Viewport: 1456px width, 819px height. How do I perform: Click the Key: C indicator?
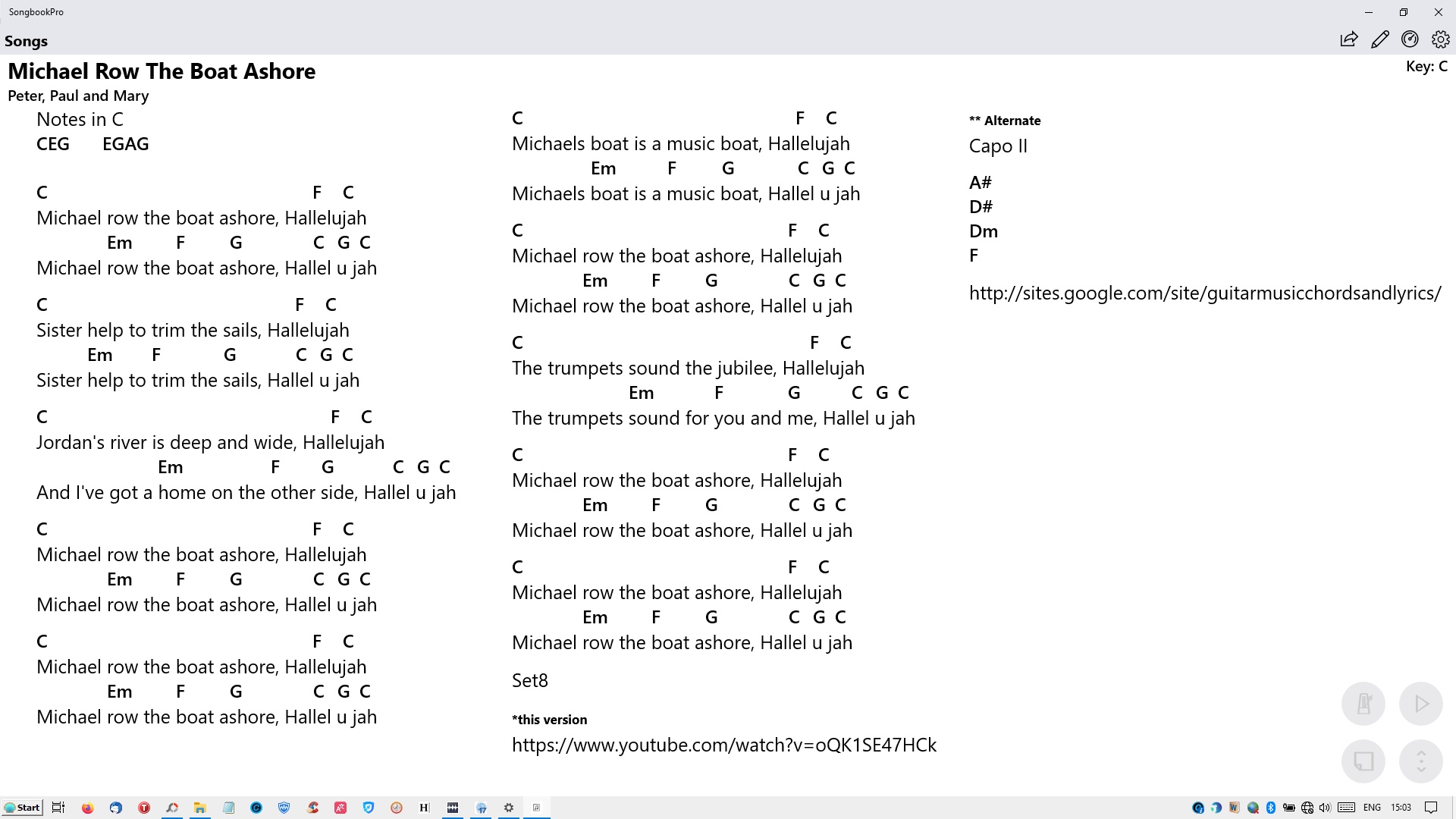(1426, 66)
